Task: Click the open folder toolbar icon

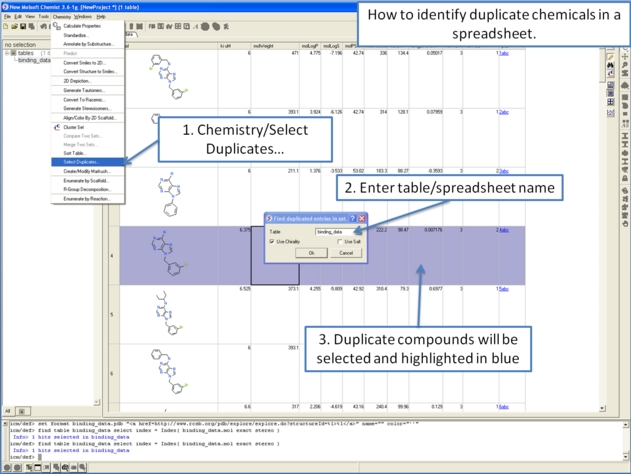Action: tap(13, 26)
